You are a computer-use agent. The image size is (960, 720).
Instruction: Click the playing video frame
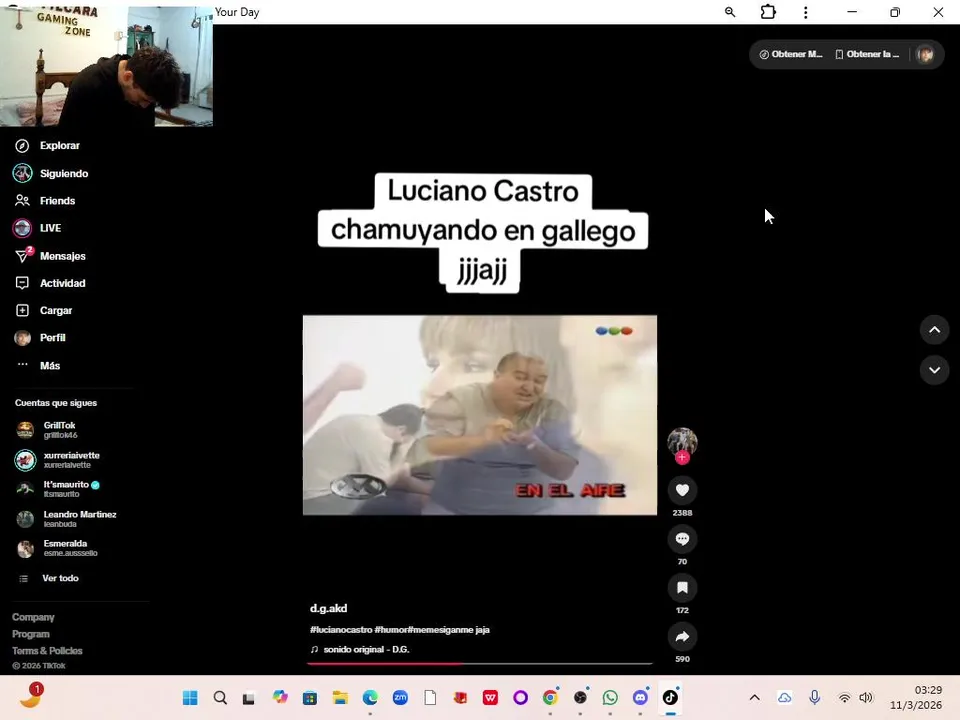[x=479, y=415]
